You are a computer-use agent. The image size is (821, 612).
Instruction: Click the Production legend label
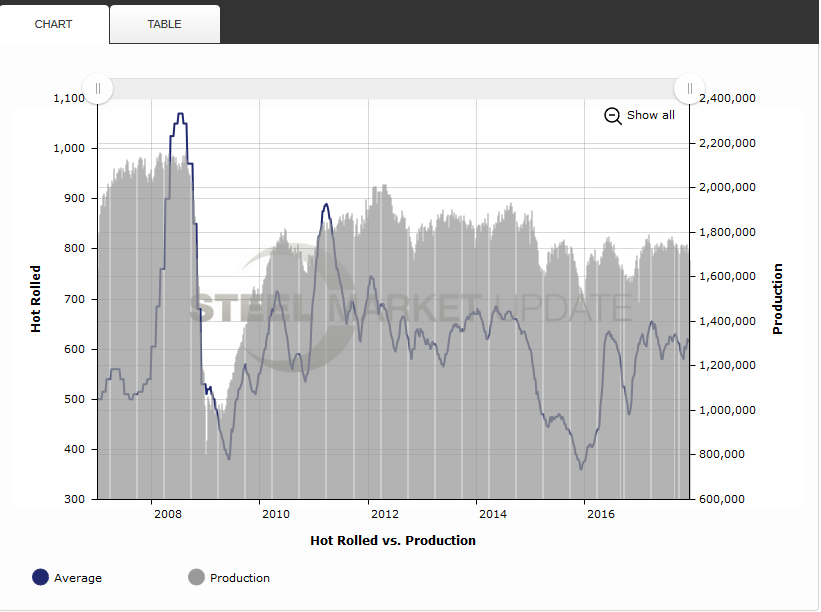240,578
